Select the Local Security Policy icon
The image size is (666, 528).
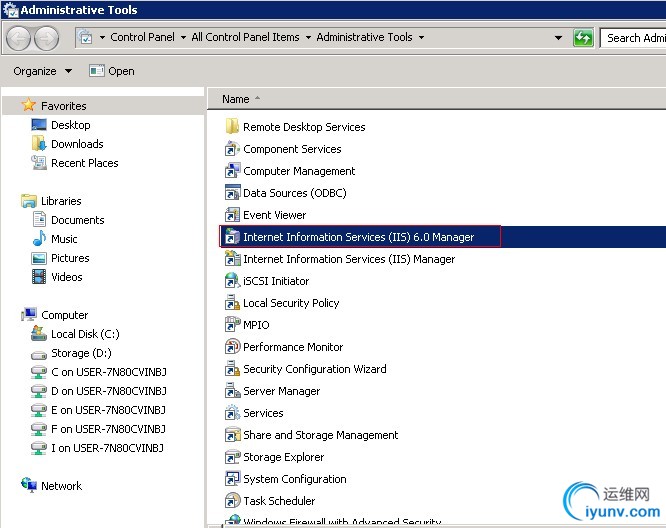pos(232,303)
